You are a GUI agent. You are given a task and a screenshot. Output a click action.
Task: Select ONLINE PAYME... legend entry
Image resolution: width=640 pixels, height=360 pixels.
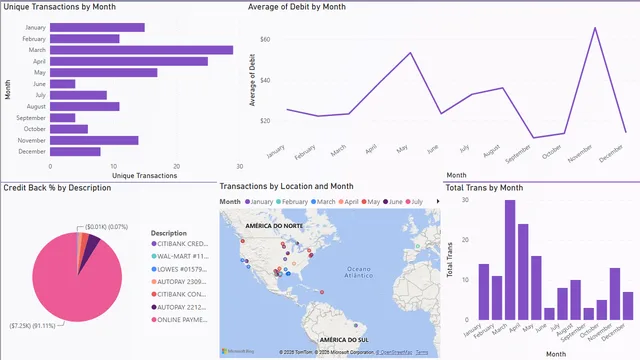(x=180, y=320)
